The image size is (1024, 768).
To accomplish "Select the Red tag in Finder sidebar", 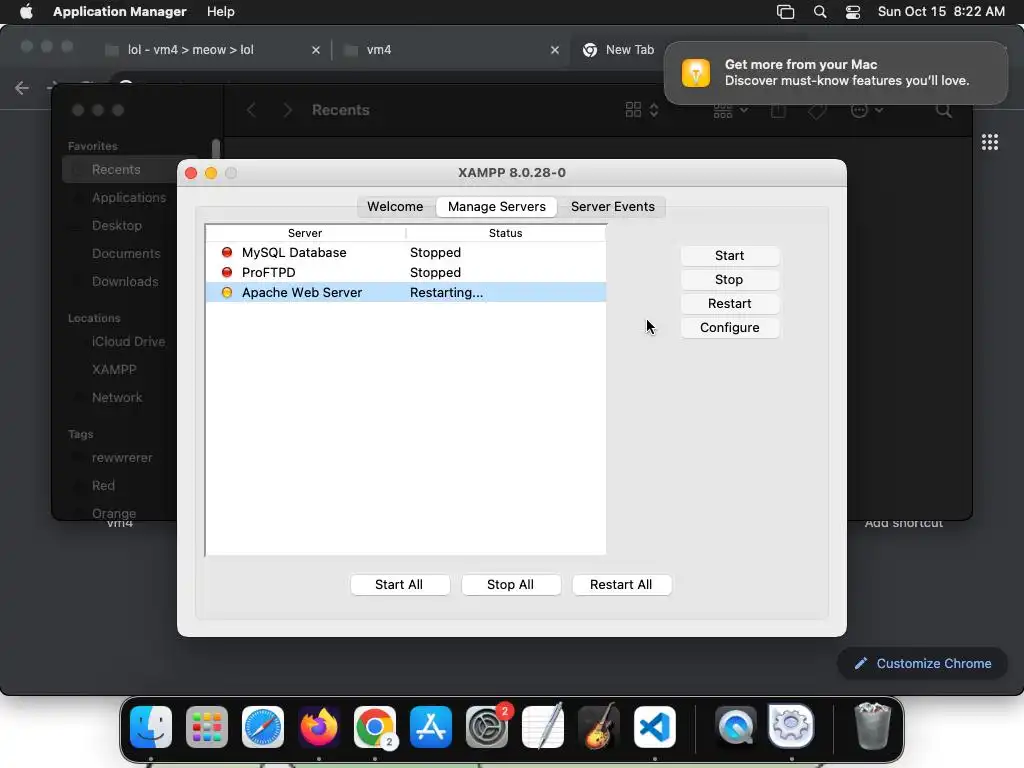I will [103, 486].
